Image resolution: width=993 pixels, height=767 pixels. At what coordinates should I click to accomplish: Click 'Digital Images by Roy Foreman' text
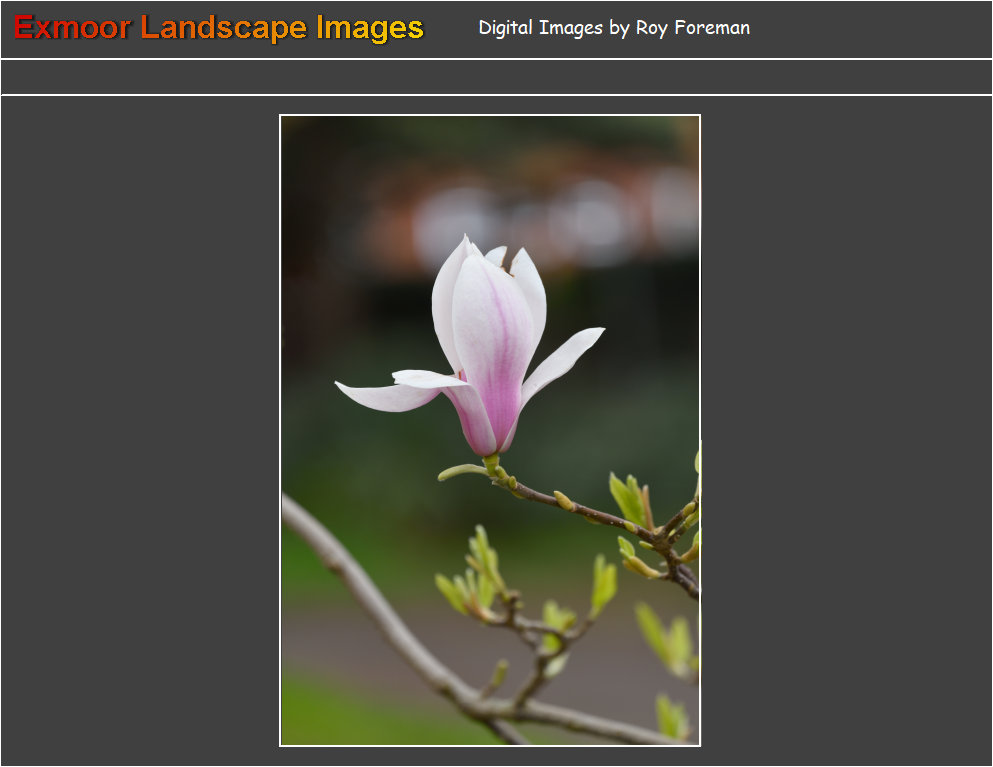click(613, 28)
